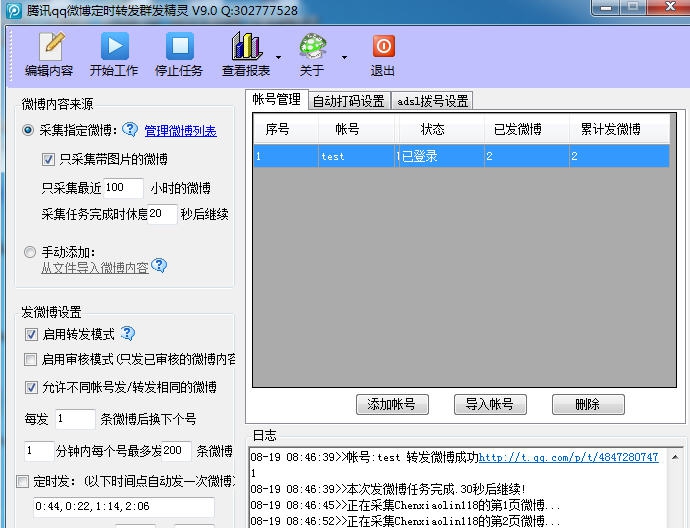Screen dimensions: 690x528
Task: Close the window
Action: pos(669,7)
